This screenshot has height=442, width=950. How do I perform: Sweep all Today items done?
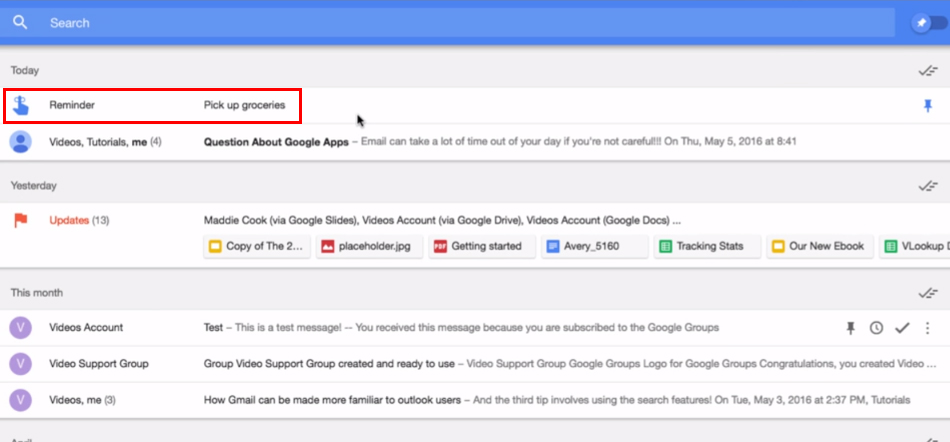[928, 71]
